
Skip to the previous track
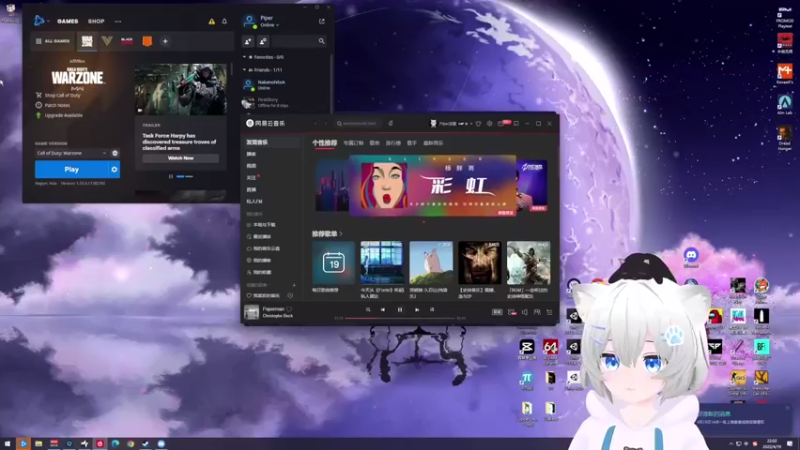383,310
